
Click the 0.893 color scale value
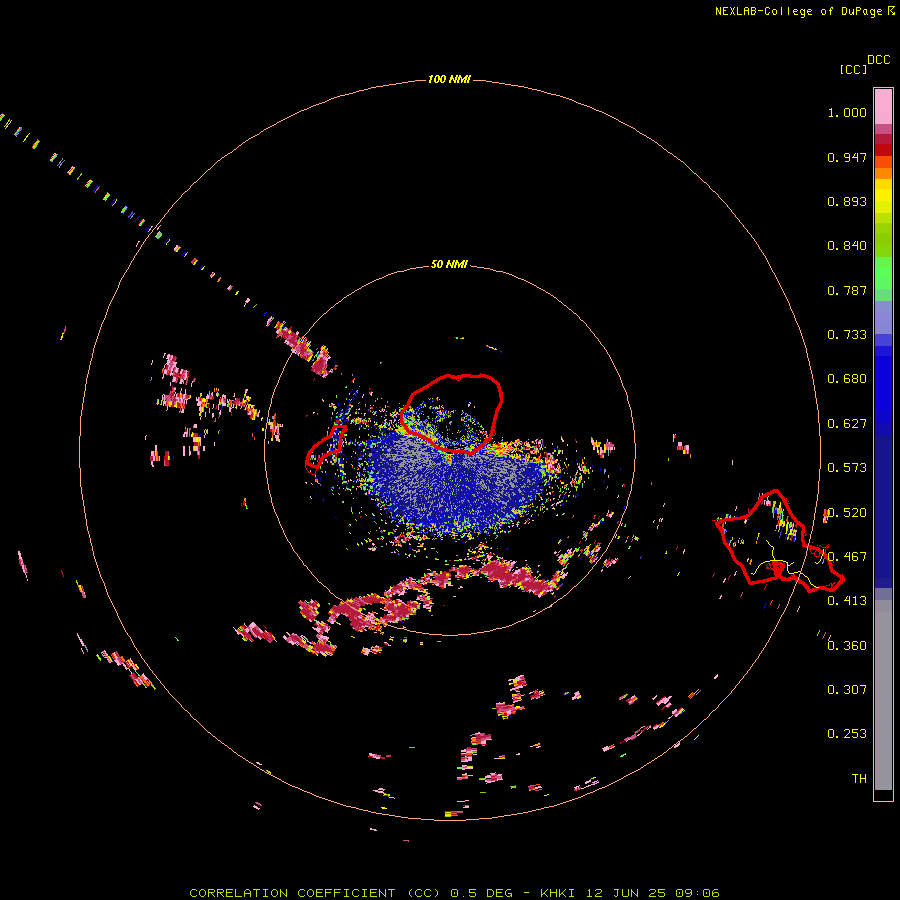tap(847, 201)
